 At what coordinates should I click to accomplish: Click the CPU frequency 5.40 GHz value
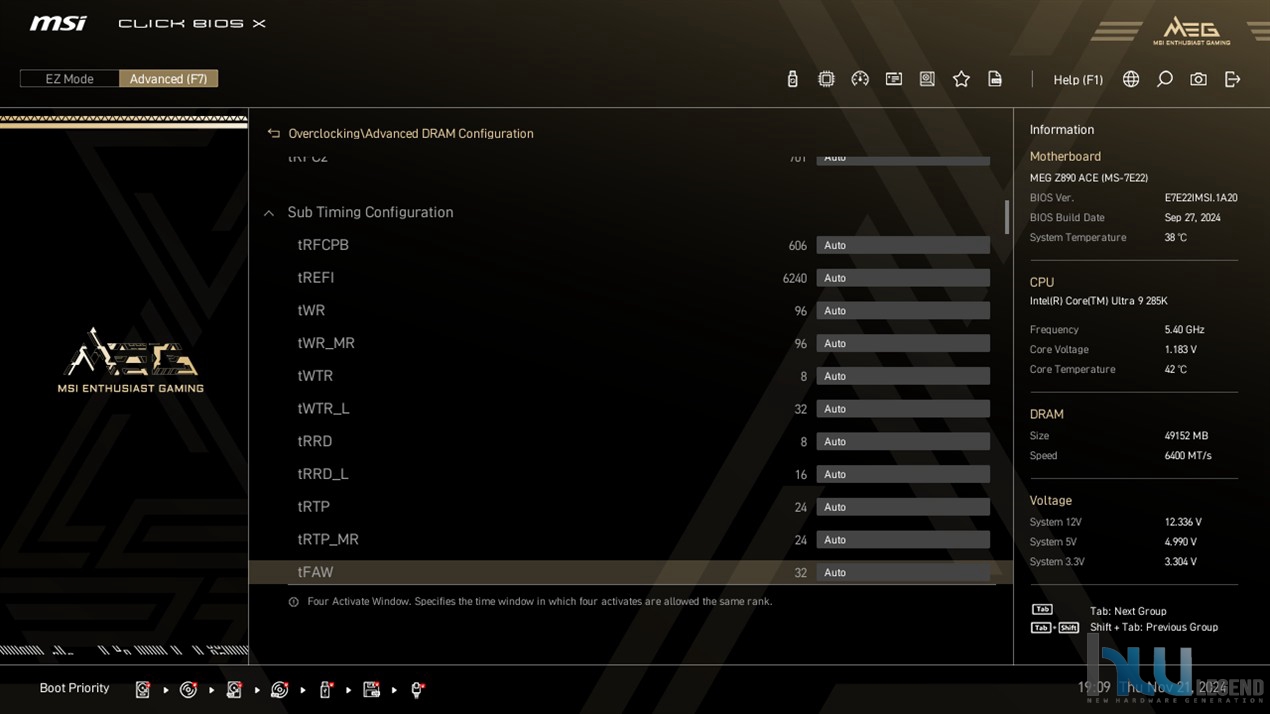(1184, 330)
